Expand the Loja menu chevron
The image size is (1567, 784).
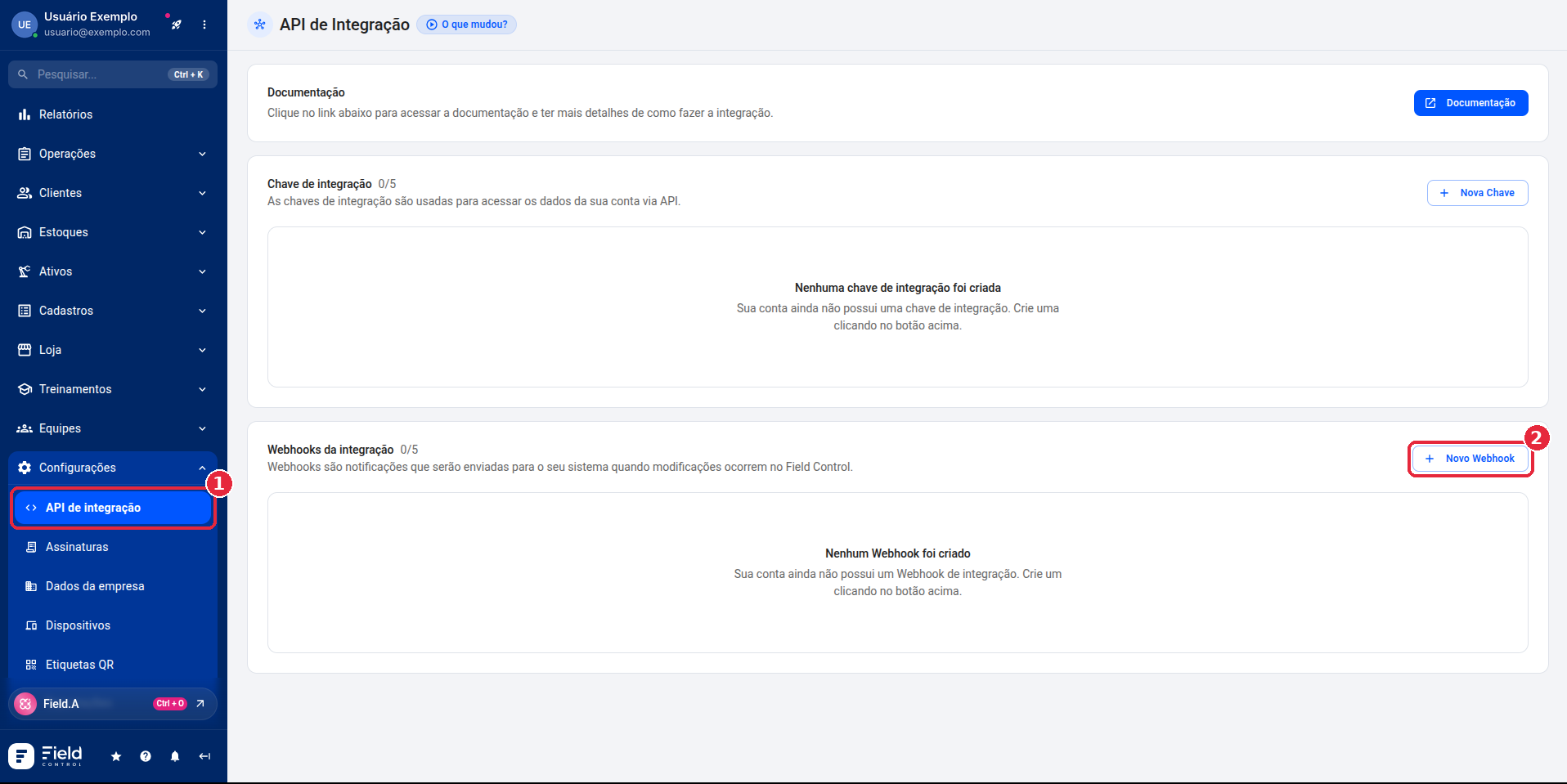point(202,350)
